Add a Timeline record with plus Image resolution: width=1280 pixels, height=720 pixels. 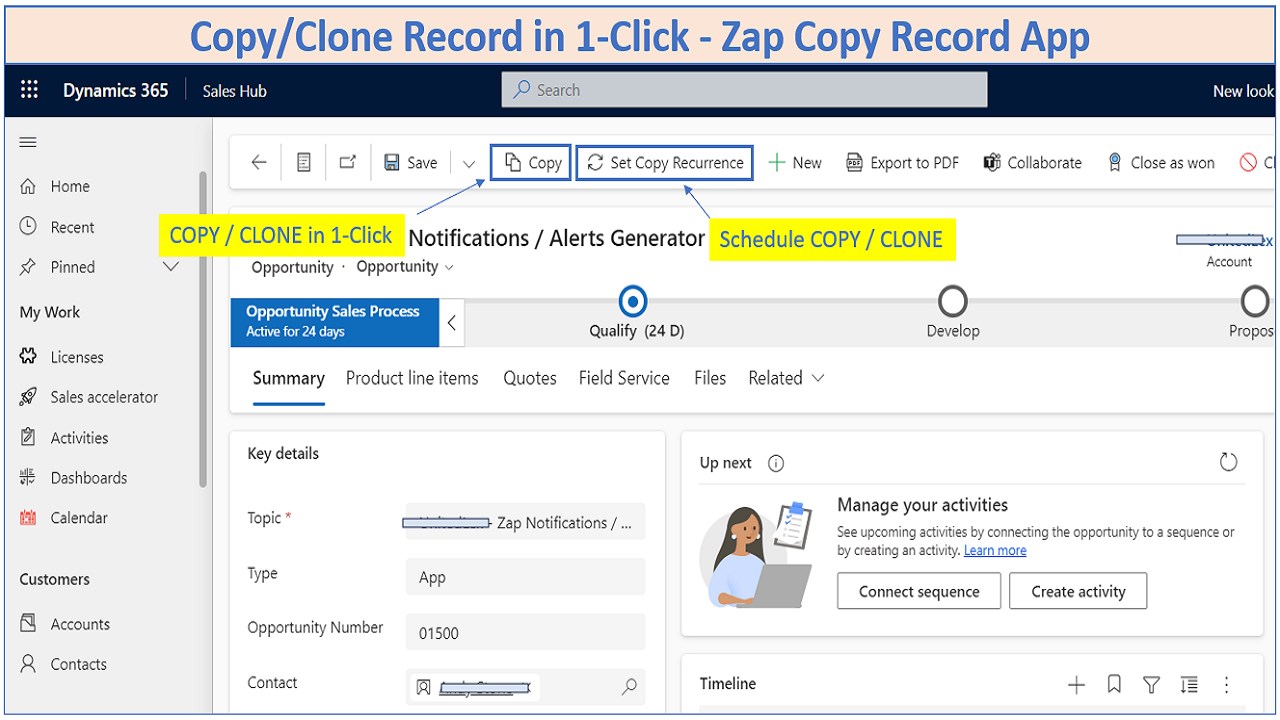pos(1076,685)
